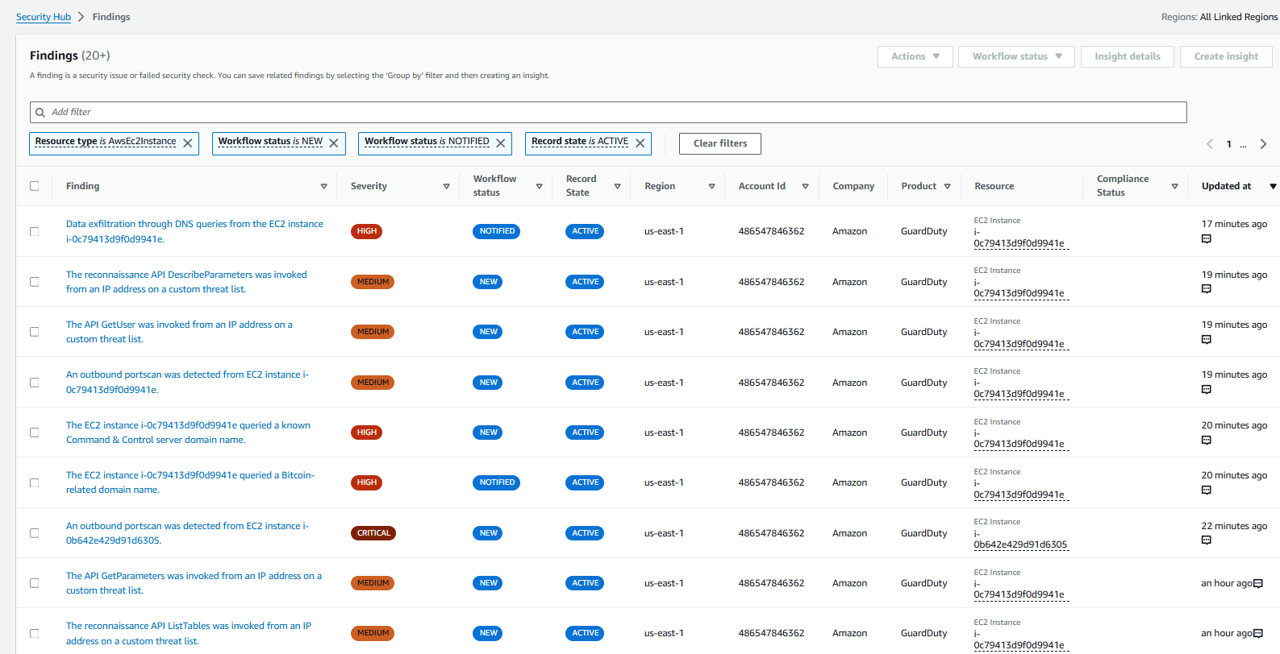Viewport: 1280px width, 654px height.
Task: Open note icon for GetParameters finding
Action: [1258, 583]
